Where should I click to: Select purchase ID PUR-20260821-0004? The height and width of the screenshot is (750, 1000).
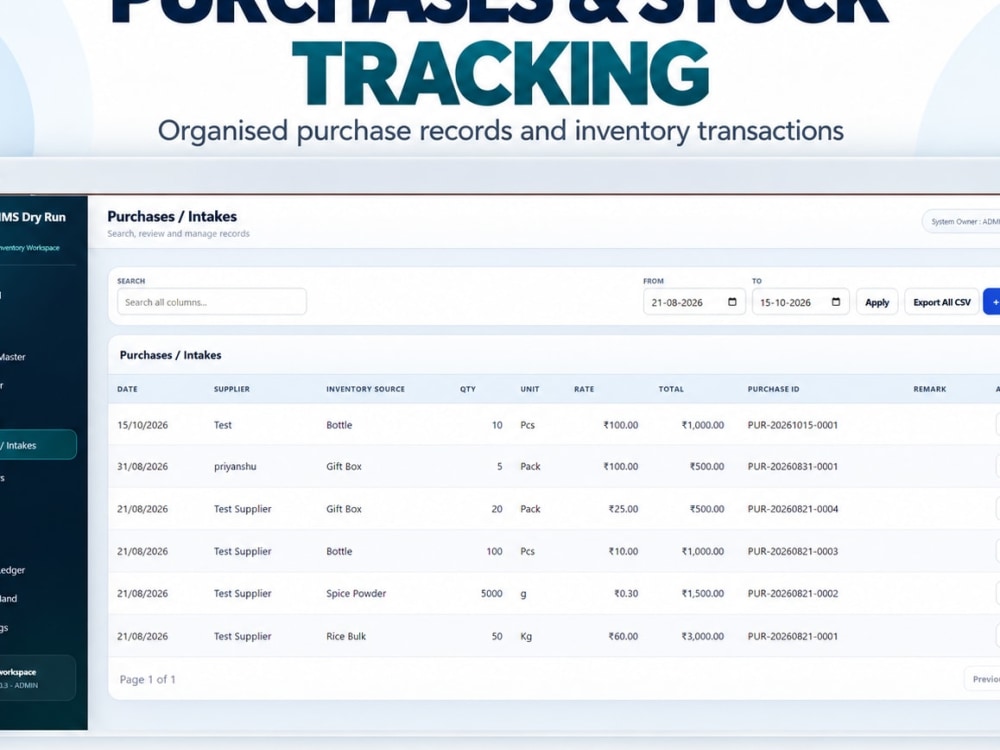tap(793, 509)
